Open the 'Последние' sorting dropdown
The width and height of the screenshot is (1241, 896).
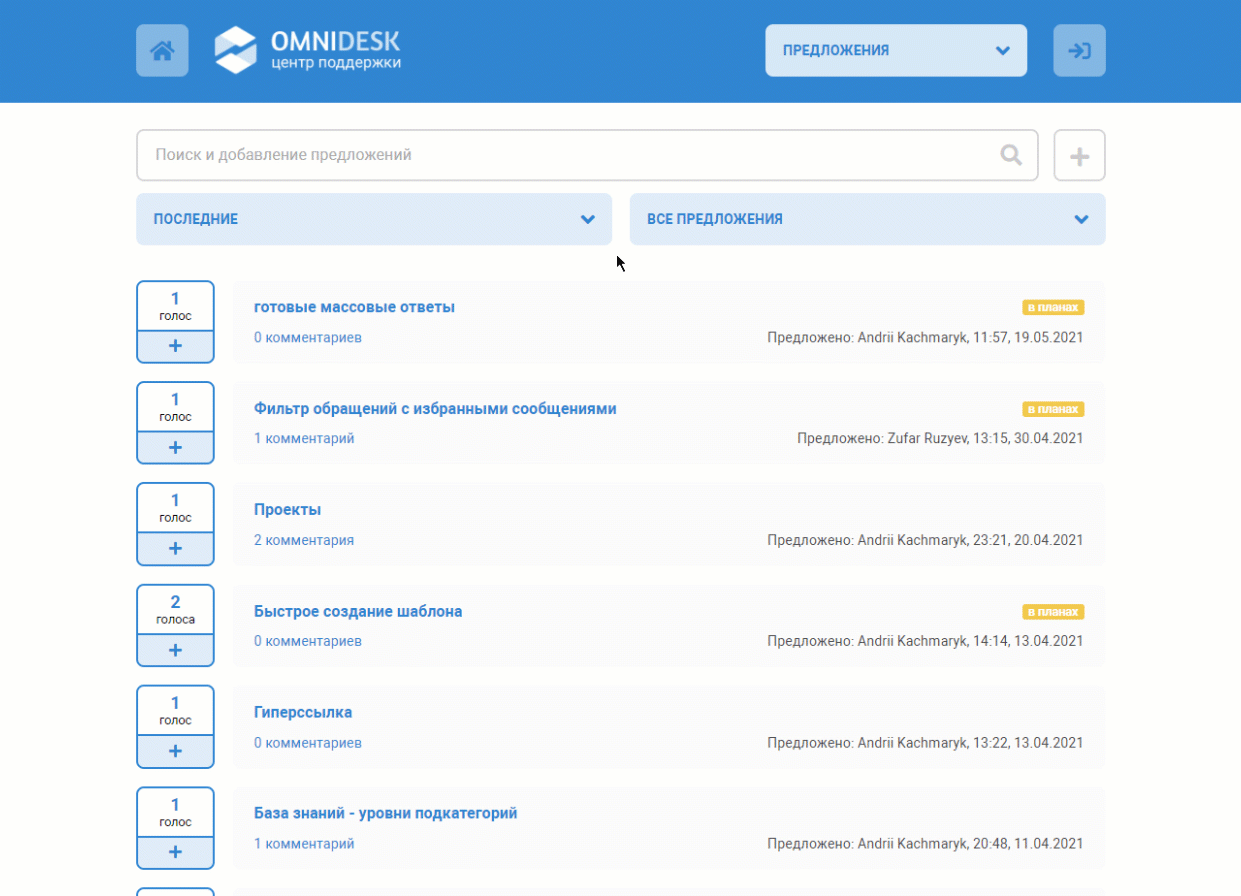click(374, 219)
